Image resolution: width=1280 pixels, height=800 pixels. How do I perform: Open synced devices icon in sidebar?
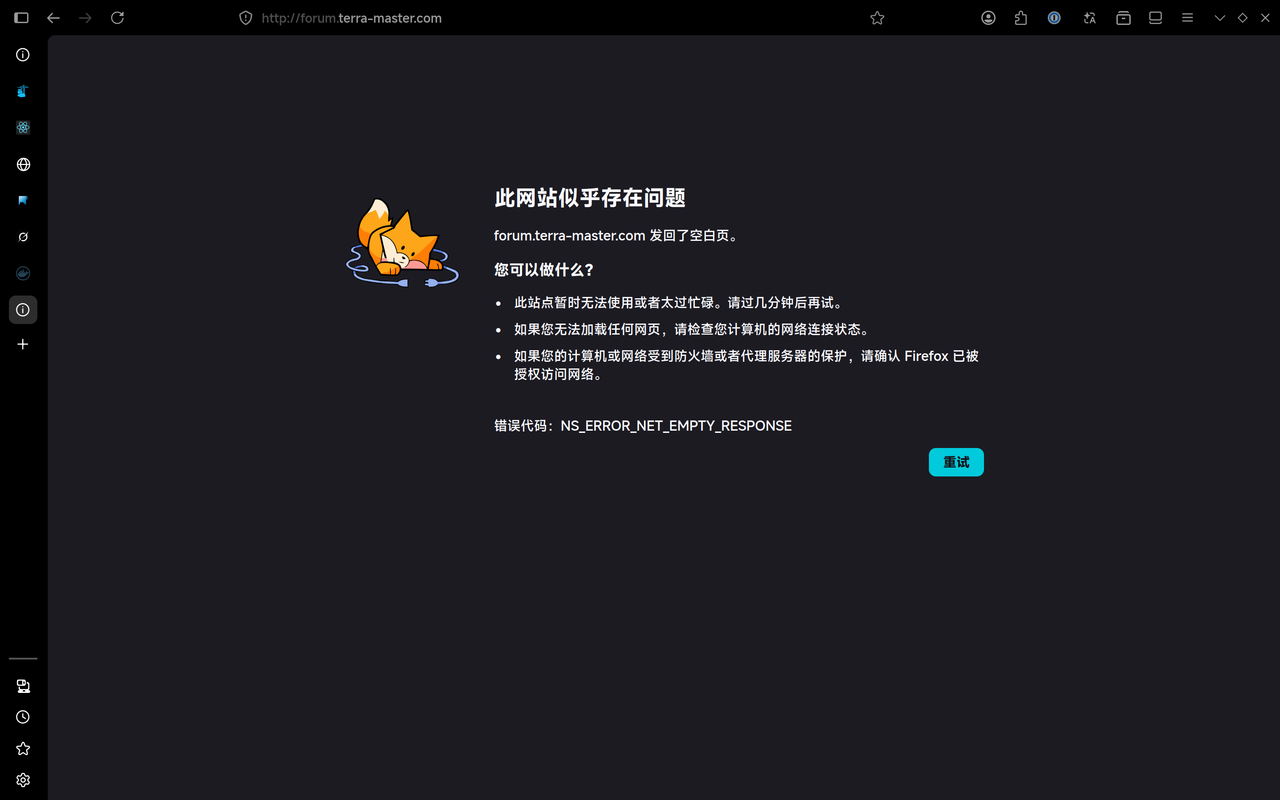pyautogui.click(x=23, y=686)
